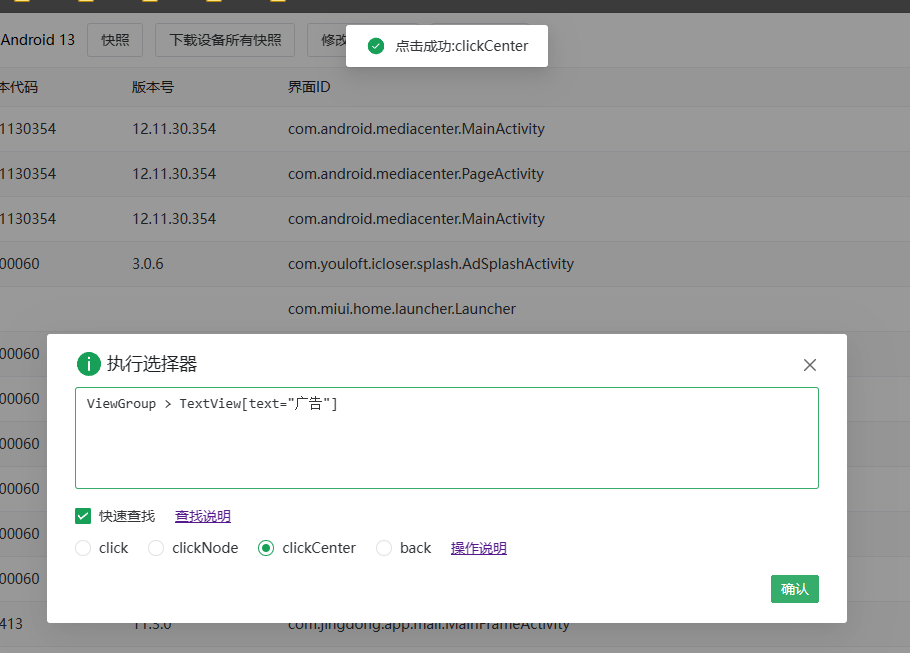Reselect the clickCenter radio button
This screenshot has width=910, height=653.
pos(265,548)
